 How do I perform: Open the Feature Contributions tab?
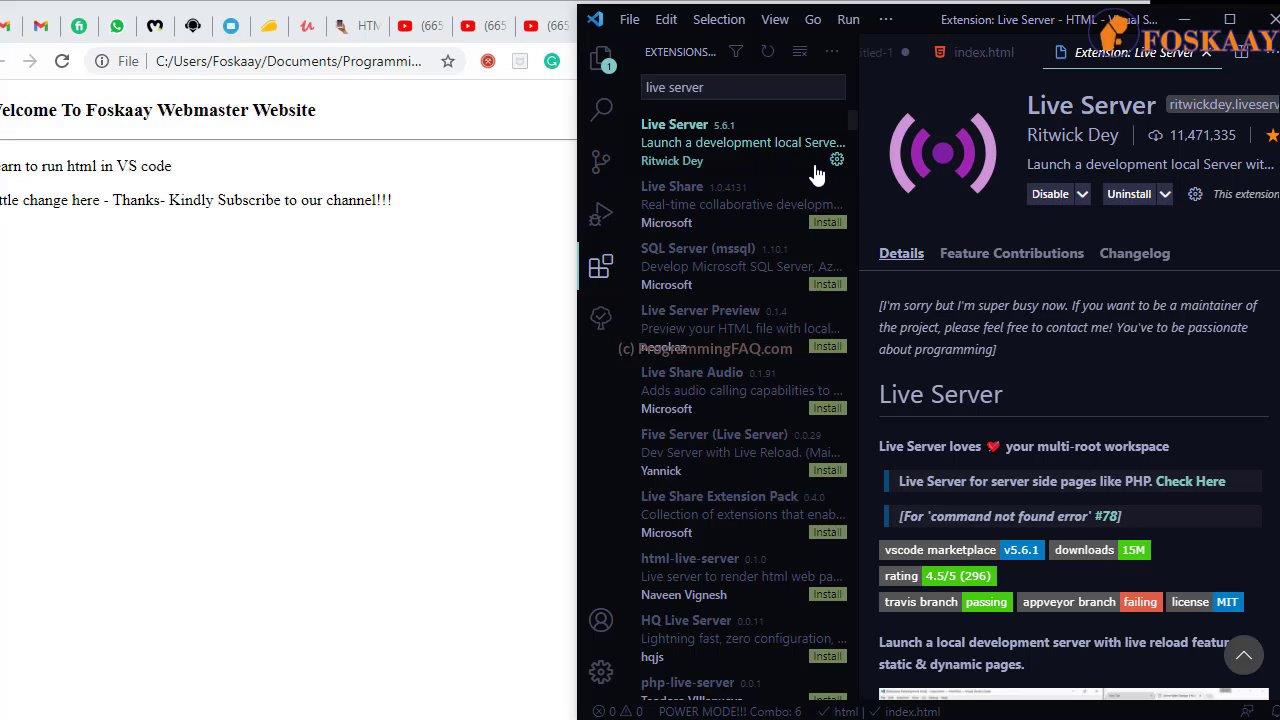coord(1011,253)
